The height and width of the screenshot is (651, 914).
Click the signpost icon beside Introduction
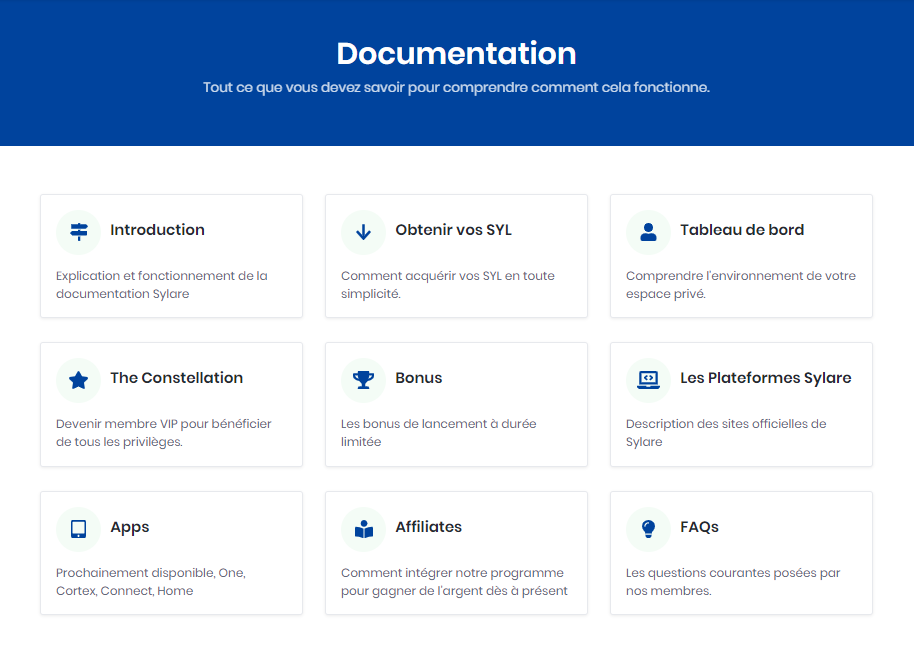tap(79, 232)
